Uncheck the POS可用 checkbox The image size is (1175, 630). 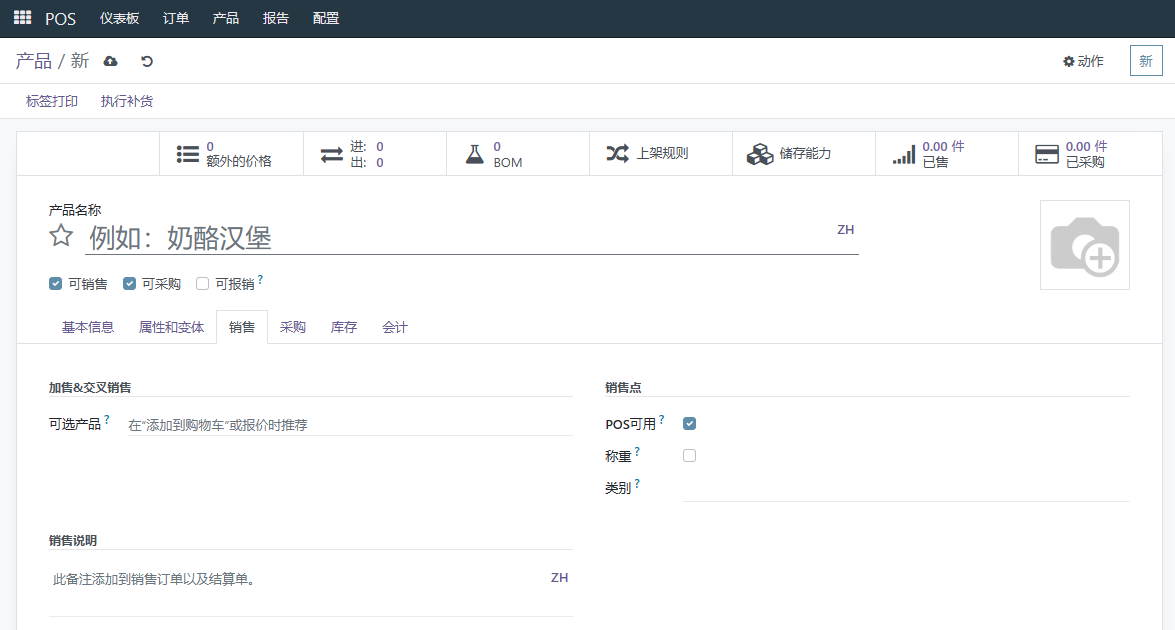(689, 424)
